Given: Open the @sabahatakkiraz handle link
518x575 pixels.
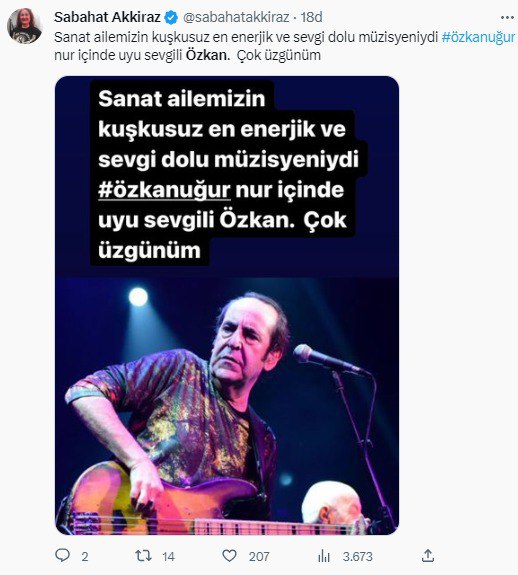Looking at the screenshot, I should [x=236, y=17].
